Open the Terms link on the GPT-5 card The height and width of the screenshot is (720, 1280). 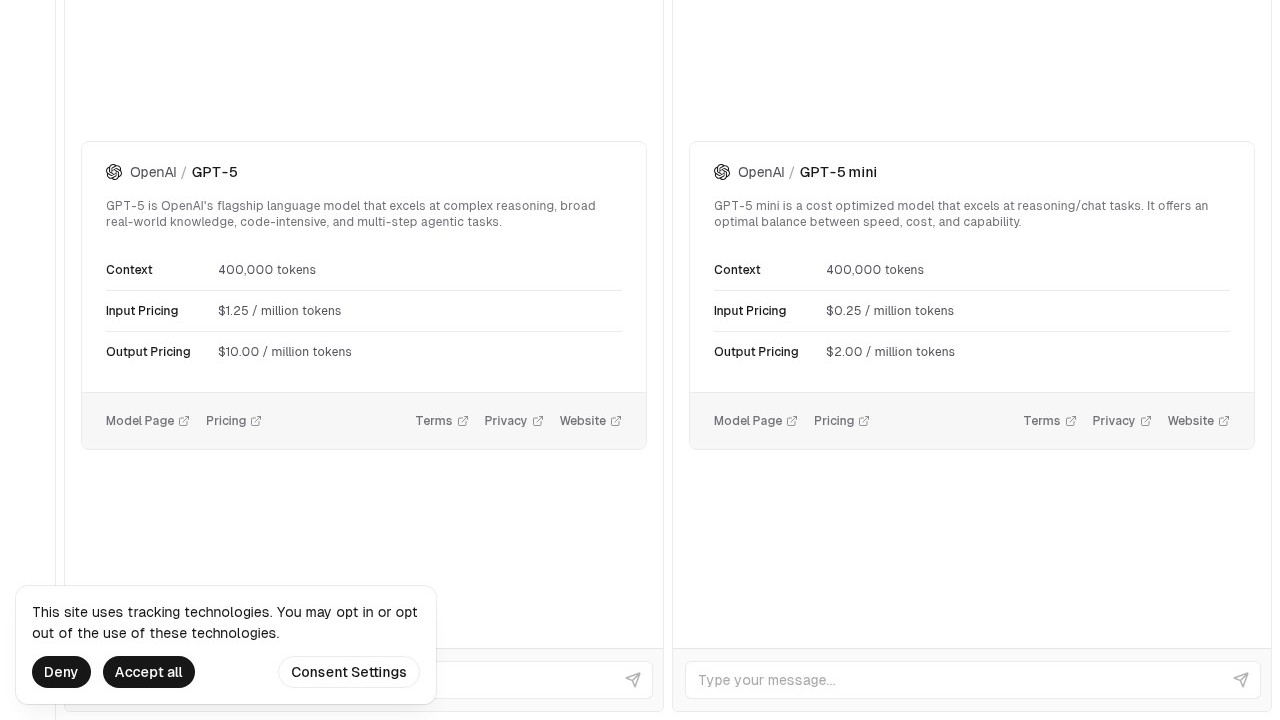(x=441, y=421)
